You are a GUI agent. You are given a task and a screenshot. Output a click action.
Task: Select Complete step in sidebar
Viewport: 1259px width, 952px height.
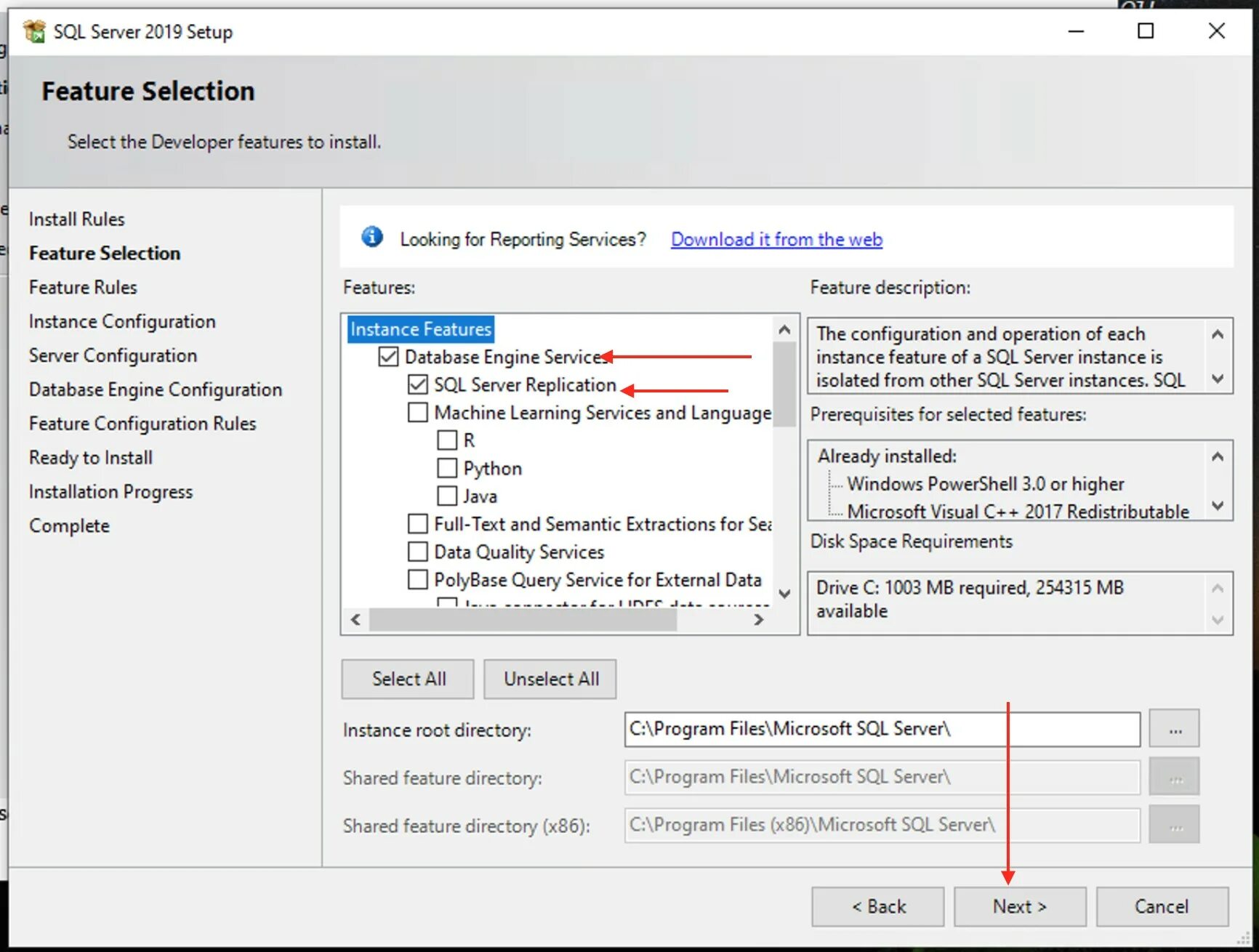[69, 526]
